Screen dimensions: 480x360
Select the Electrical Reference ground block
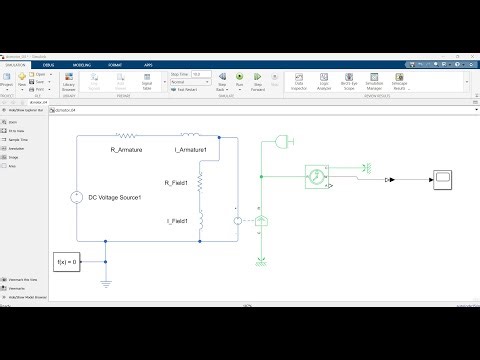pyautogui.click(x=106, y=284)
